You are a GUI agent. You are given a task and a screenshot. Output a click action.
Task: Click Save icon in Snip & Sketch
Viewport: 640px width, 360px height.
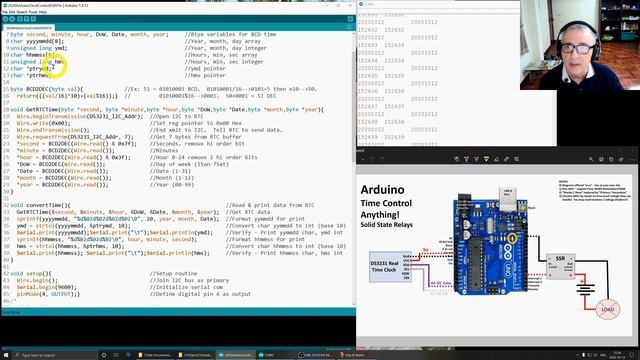[601, 159]
